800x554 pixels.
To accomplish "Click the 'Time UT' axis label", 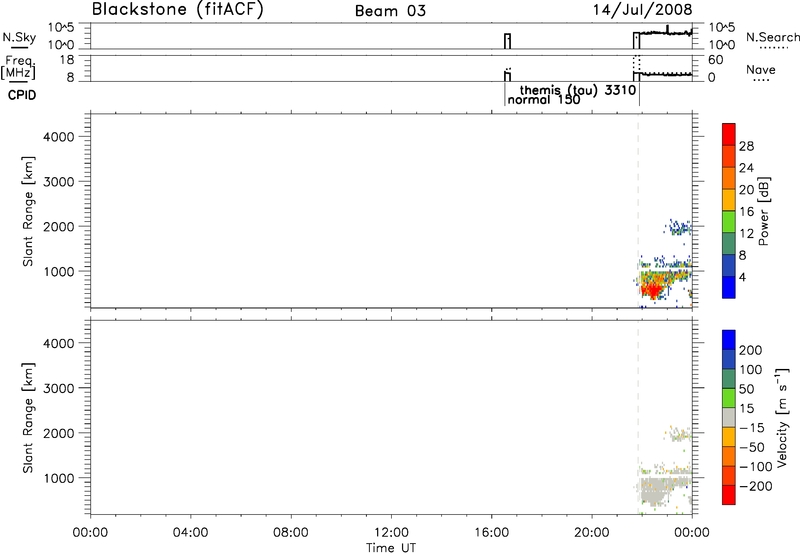I will pyautogui.click(x=391, y=548).
